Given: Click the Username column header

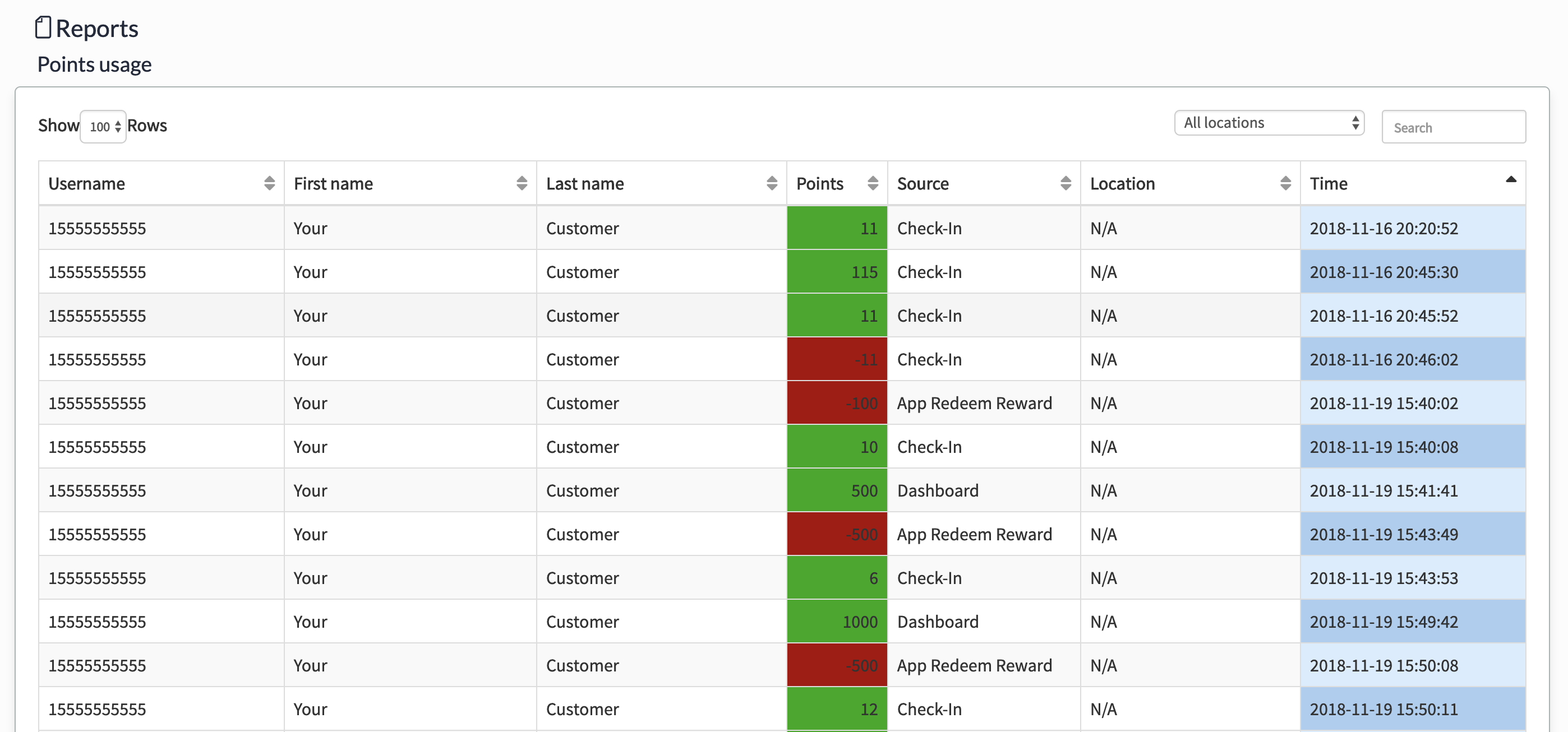Looking at the screenshot, I should tap(162, 183).
